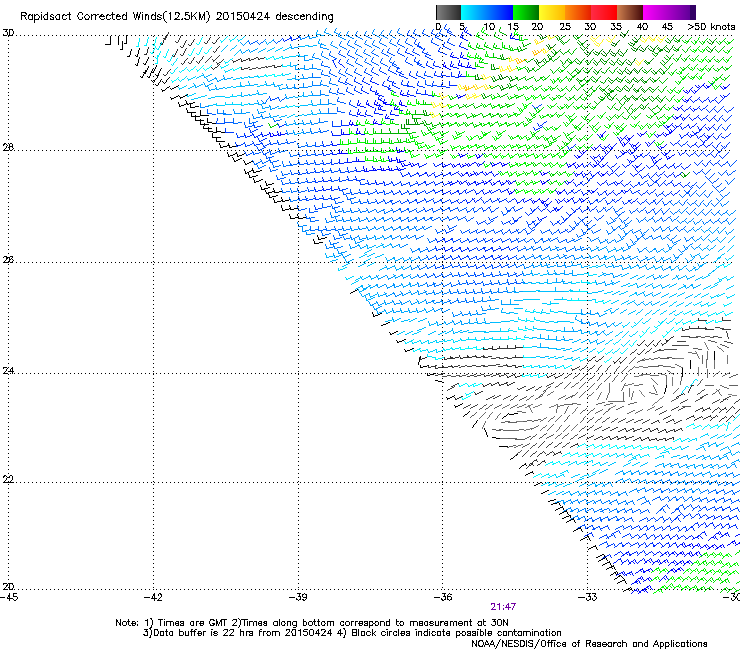Click the yellow 20-25 knots legend segment
The height and width of the screenshot is (650, 740).
click(552, 12)
